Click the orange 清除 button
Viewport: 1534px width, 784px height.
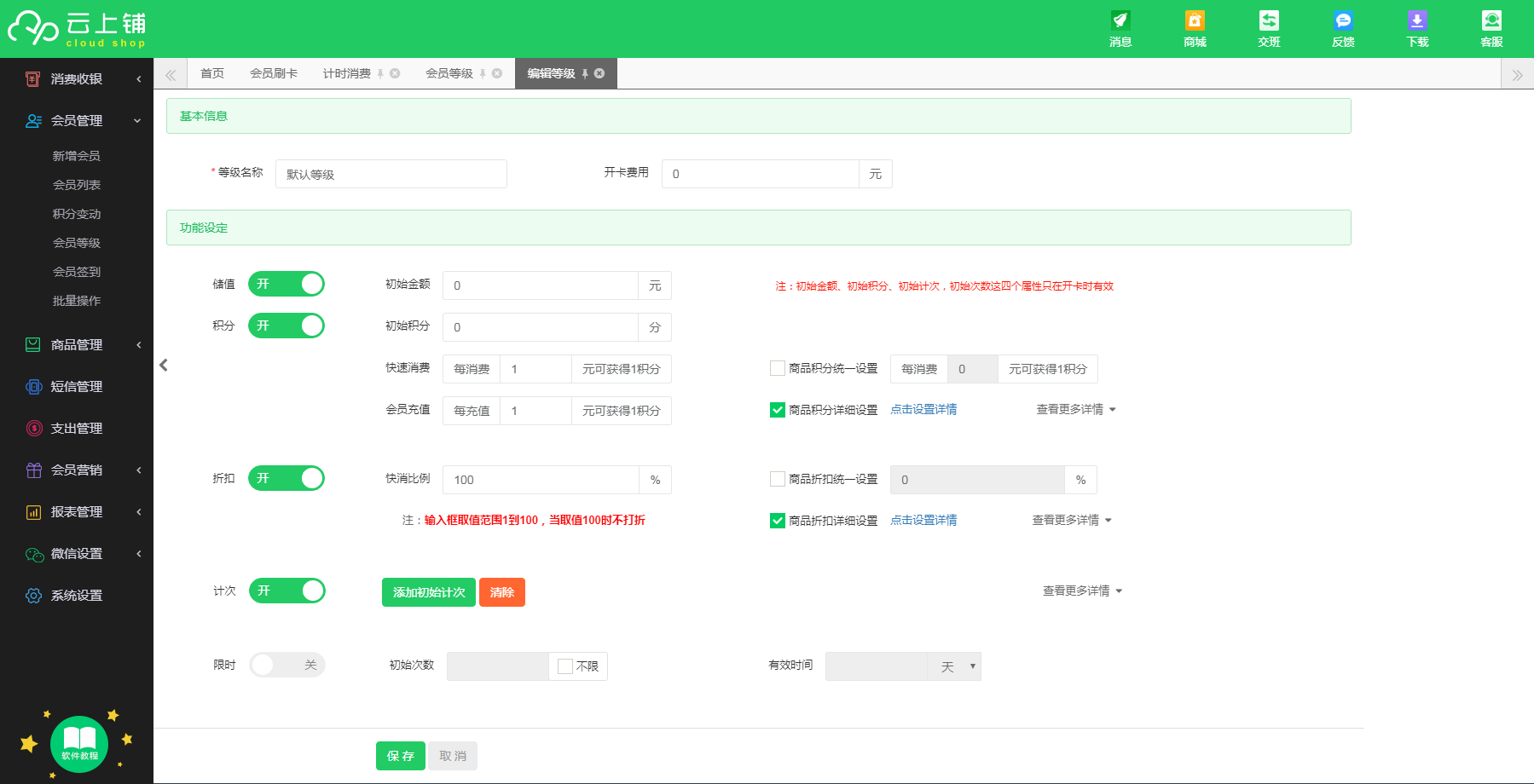[502, 592]
